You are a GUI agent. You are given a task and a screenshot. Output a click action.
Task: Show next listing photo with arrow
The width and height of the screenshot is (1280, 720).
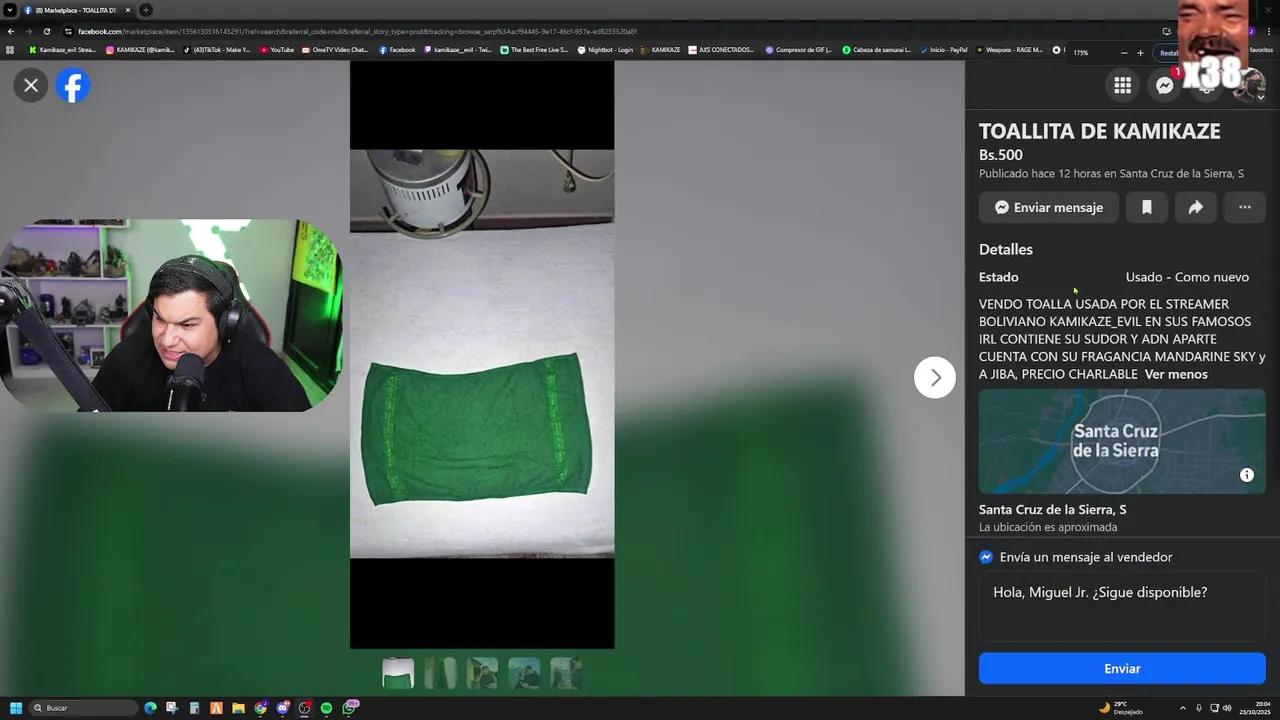(x=935, y=378)
